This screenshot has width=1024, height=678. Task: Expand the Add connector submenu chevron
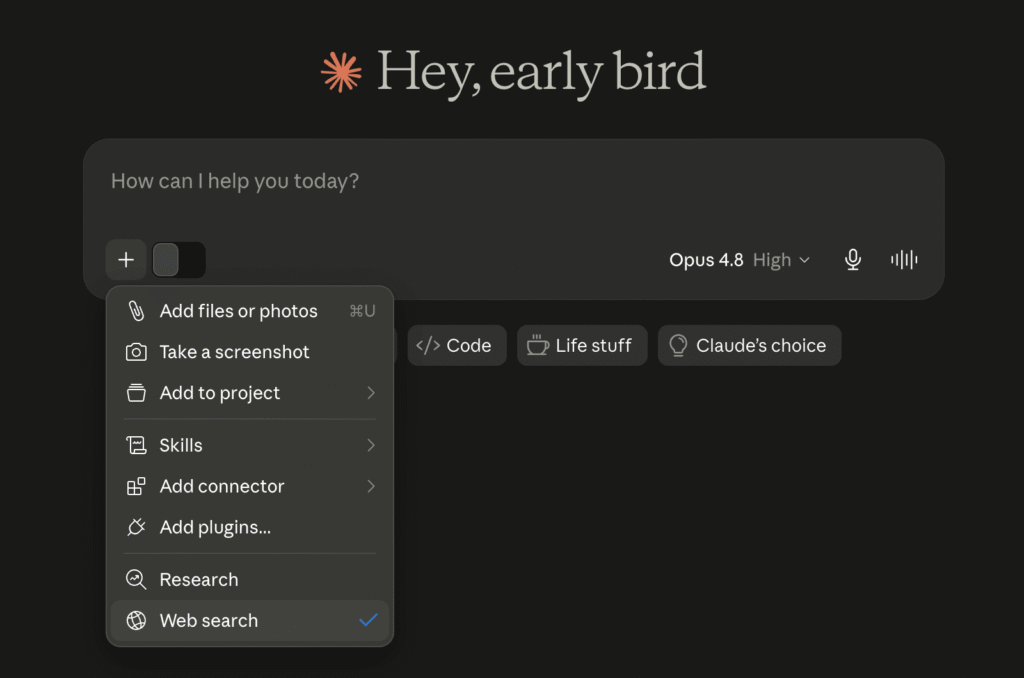[x=370, y=486]
